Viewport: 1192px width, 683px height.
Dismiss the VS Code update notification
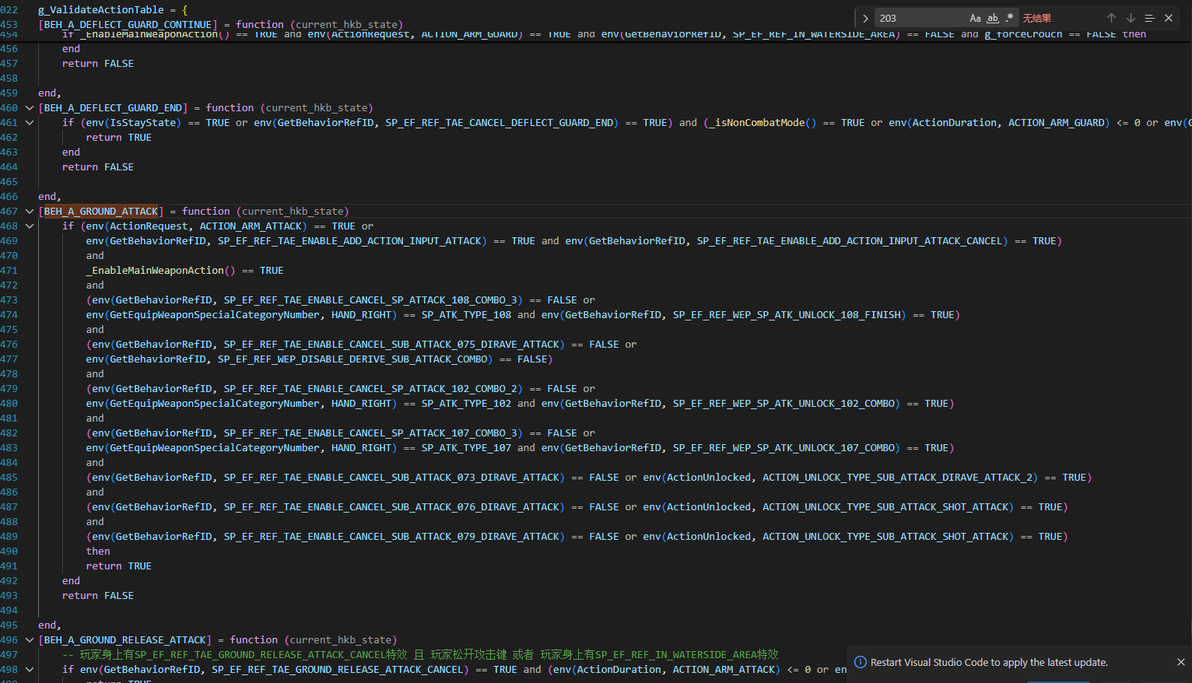coord(1181,662)
